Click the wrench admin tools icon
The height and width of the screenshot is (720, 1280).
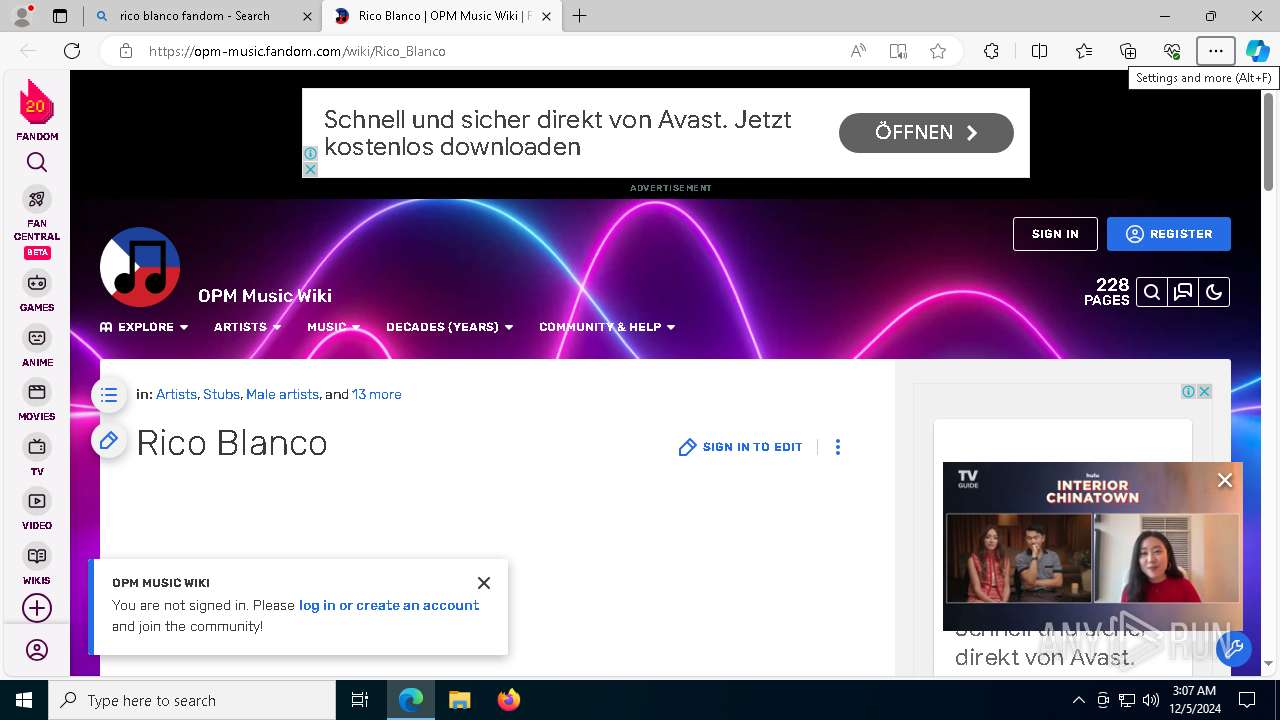(1234, 649)
